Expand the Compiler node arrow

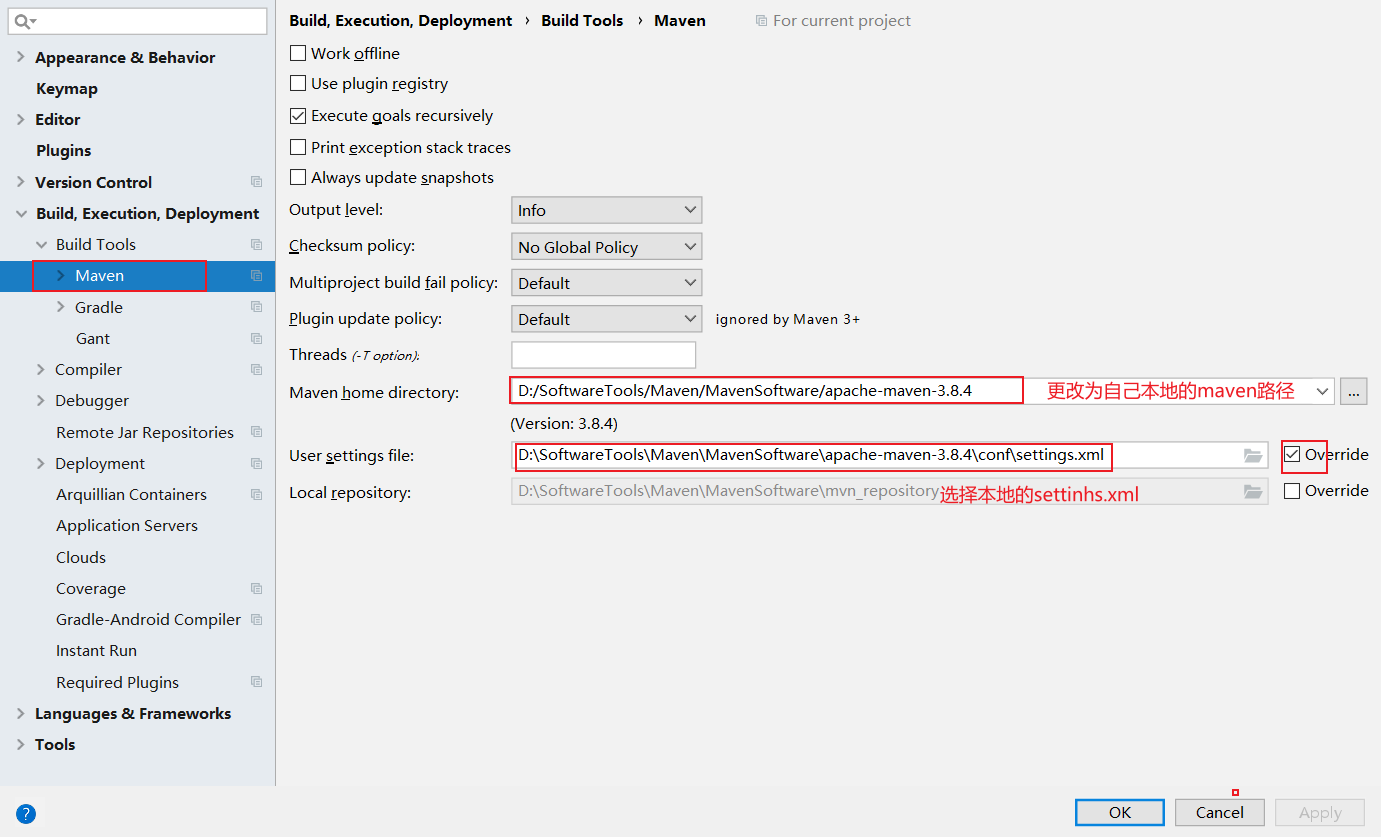[41, 369]
